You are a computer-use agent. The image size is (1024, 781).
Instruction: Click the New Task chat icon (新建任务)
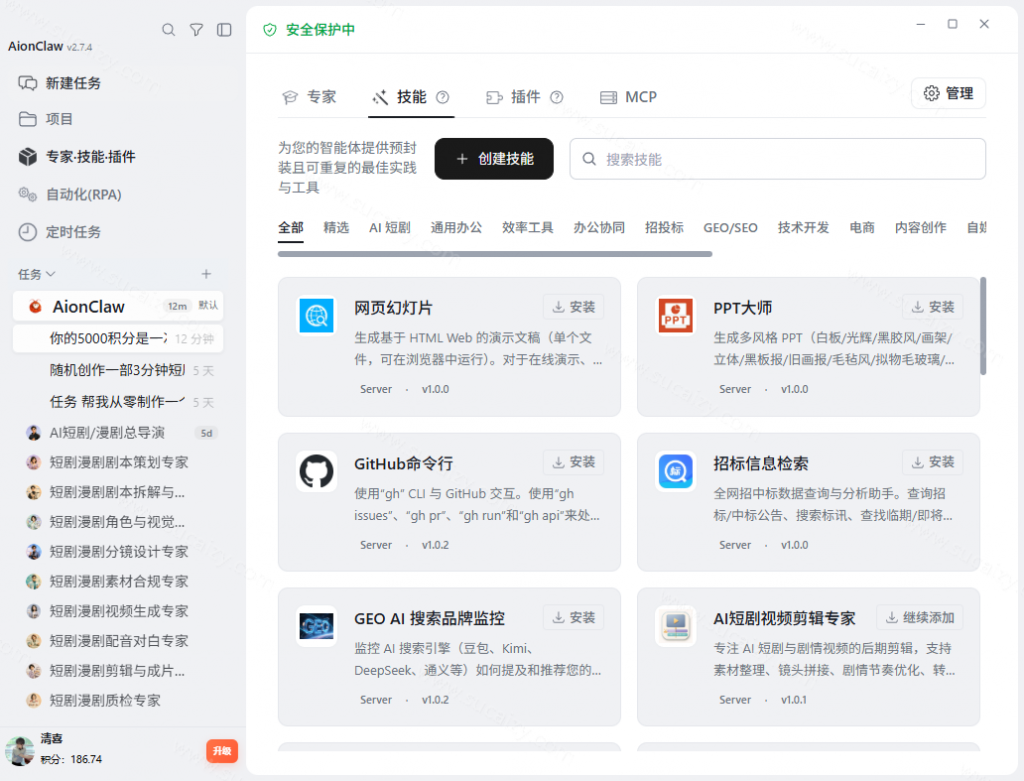pos(27,83)
